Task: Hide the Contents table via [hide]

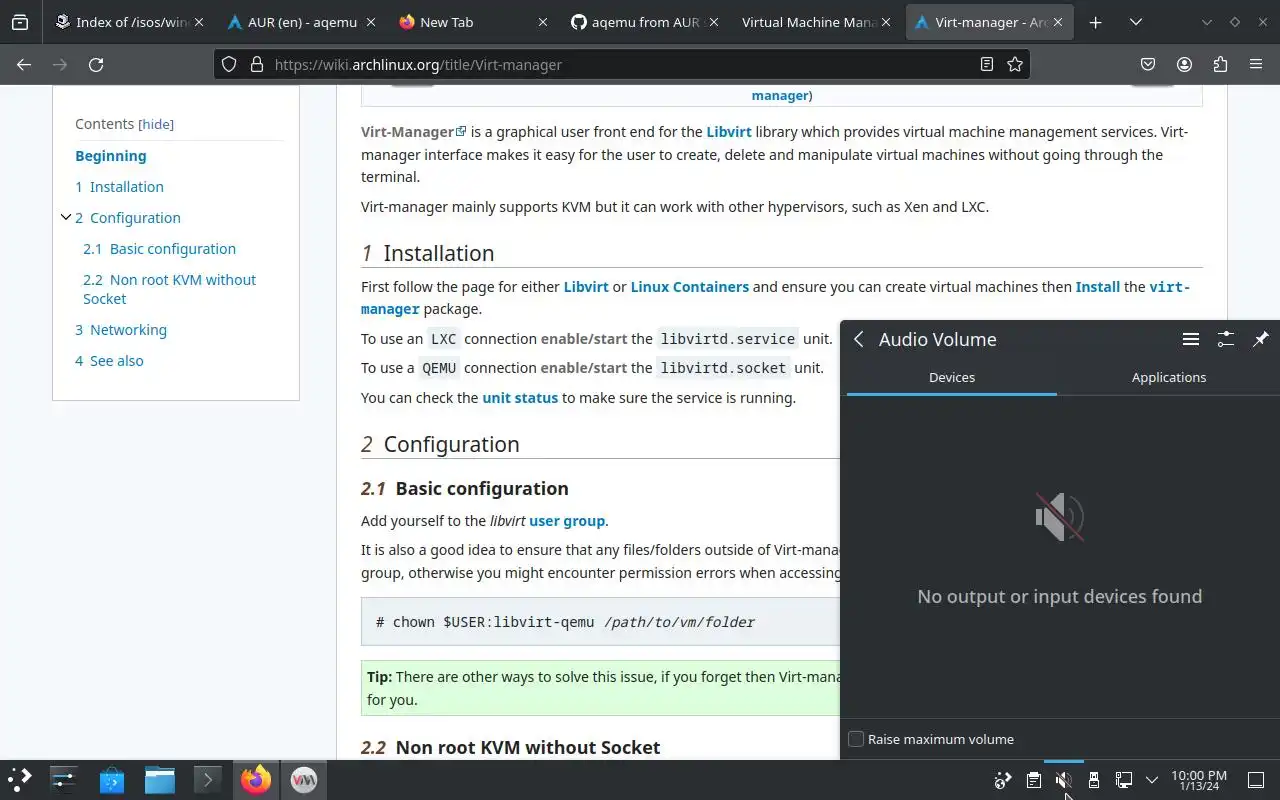Action: pos(156,124)
